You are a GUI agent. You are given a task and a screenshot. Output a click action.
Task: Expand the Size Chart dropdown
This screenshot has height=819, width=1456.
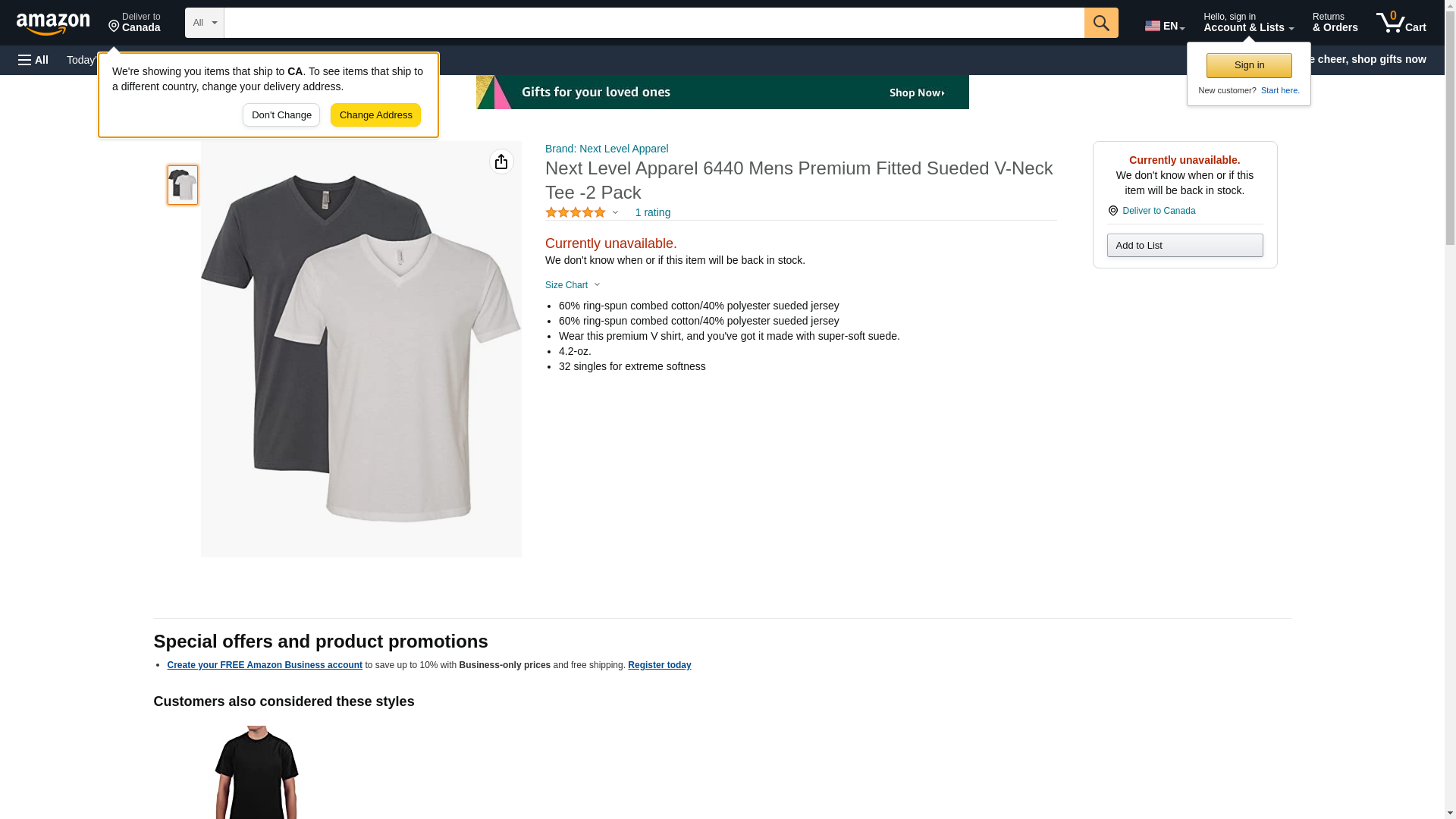(573, 285)
